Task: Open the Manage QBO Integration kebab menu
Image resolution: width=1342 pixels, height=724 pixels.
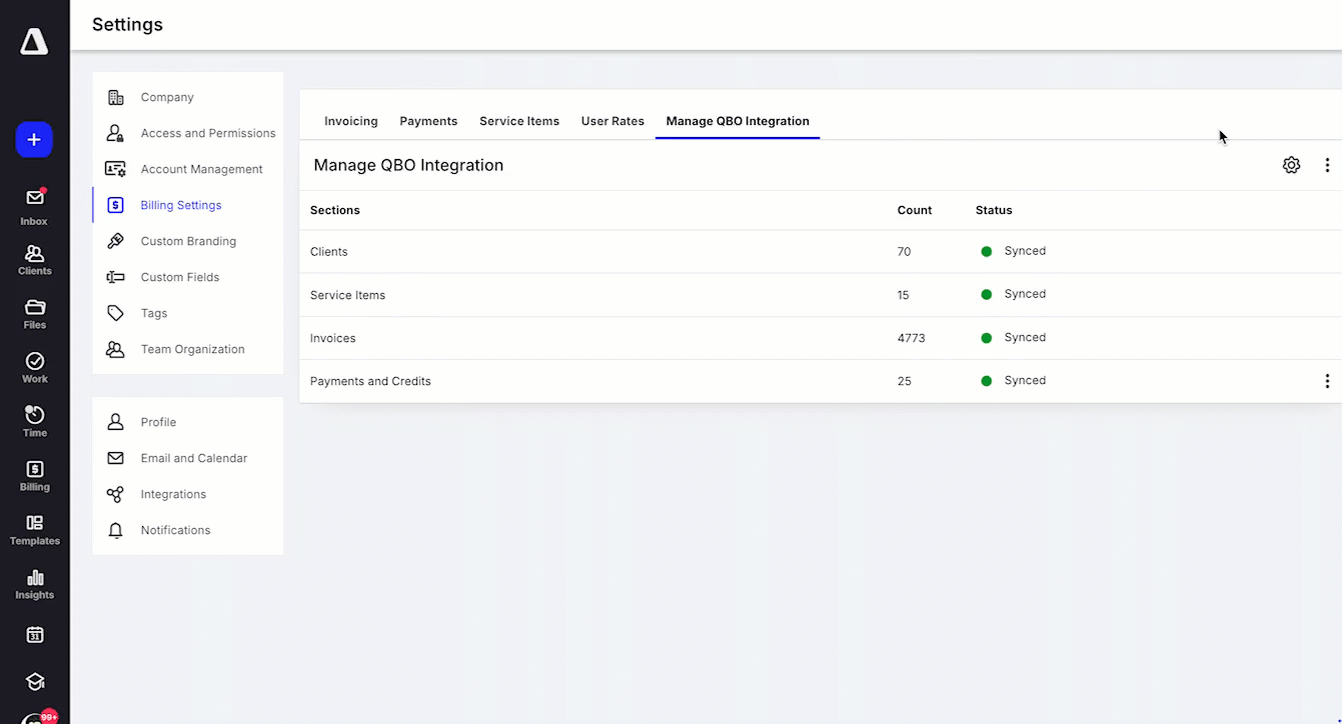Action: 1327,165
